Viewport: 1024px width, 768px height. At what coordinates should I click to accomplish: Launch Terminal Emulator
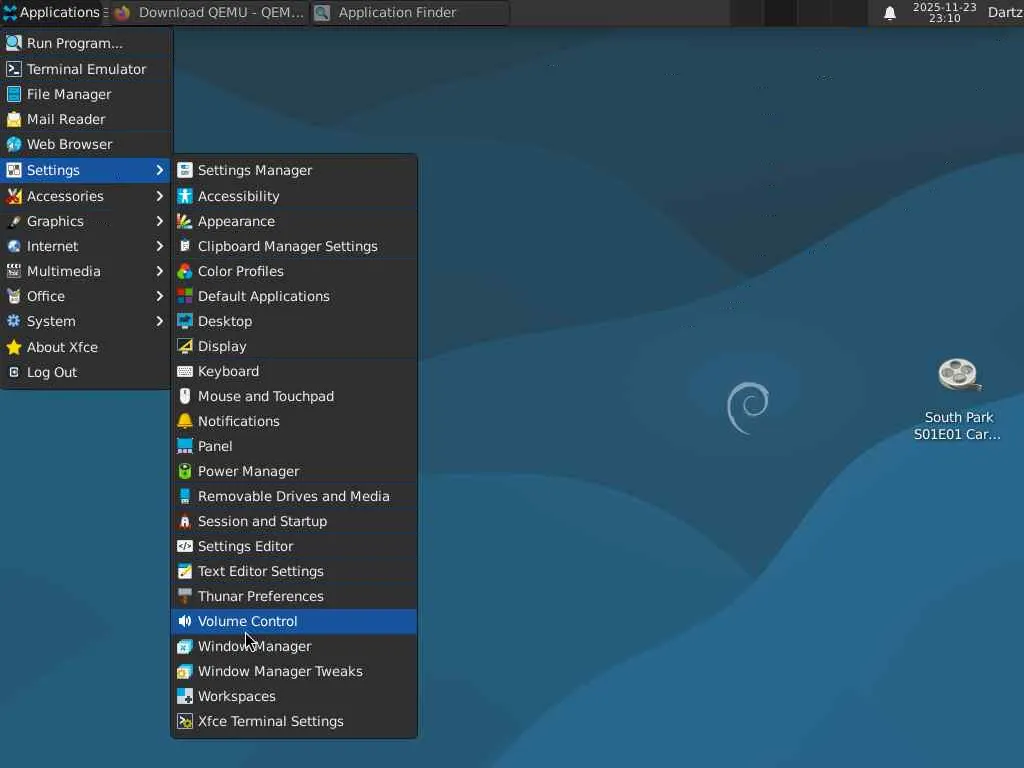click(x=86, y=69)
